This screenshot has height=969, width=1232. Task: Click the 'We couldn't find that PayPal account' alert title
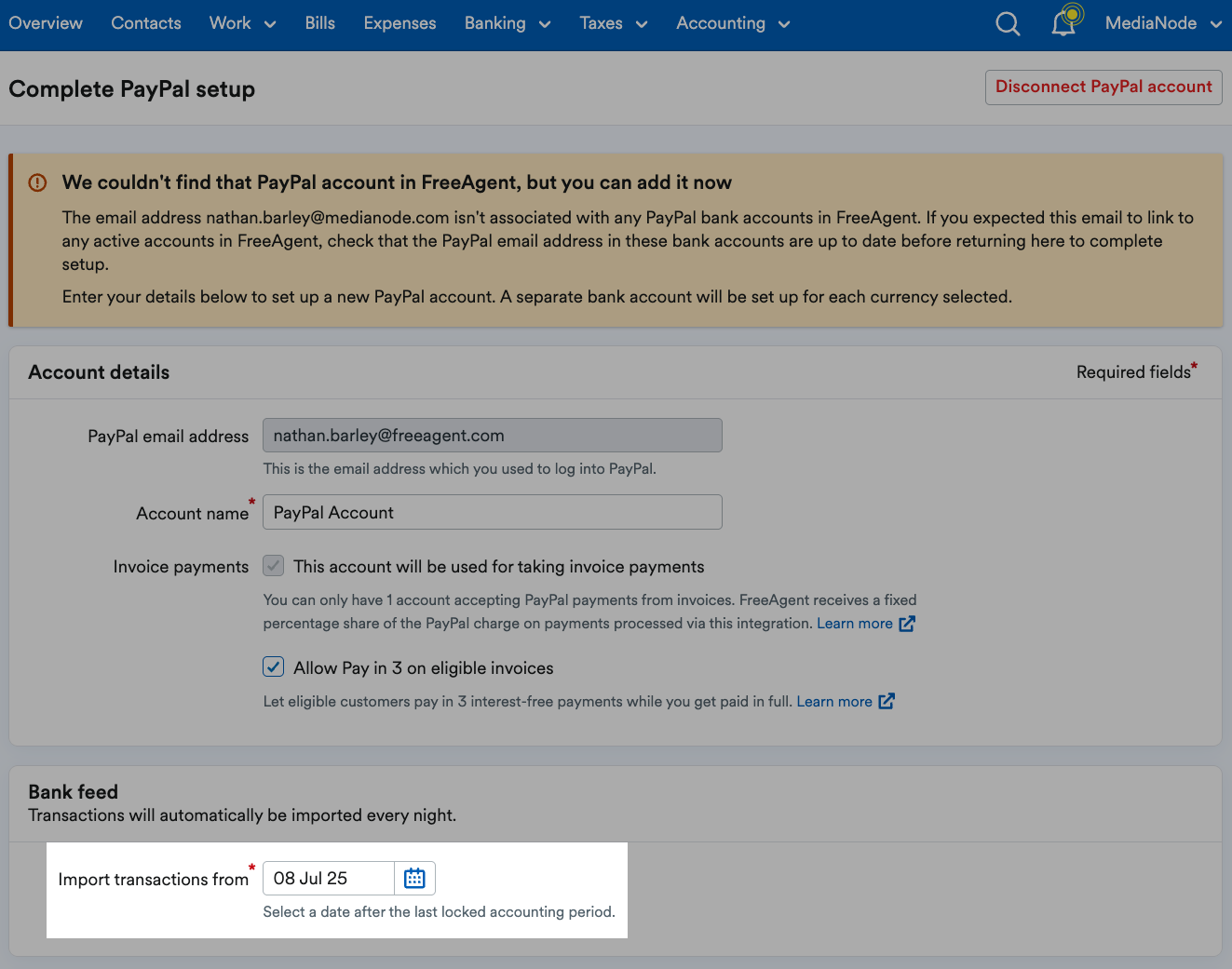tap(397, 182)
